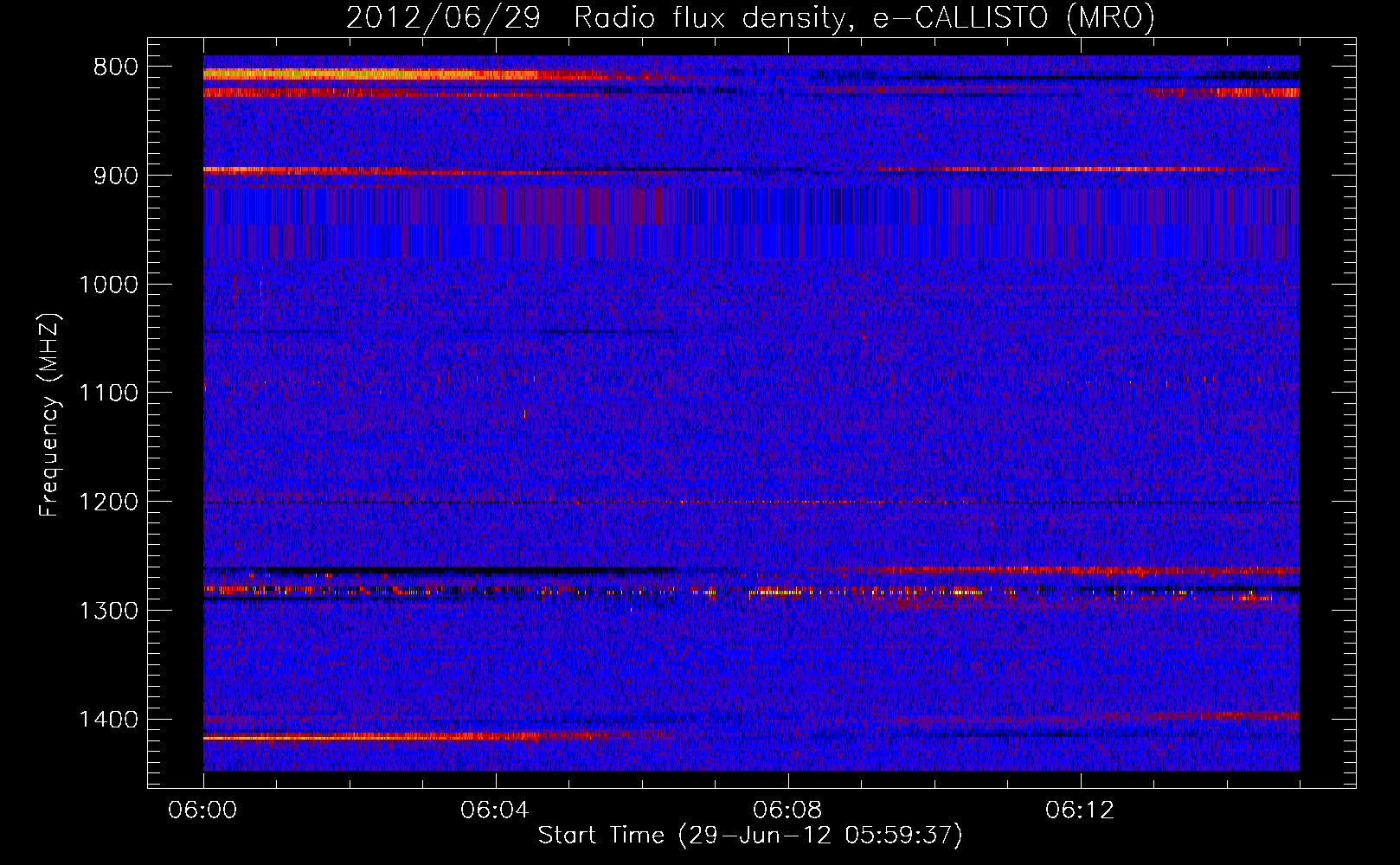
Task: Click the 1000 frequency tick label
Action: point(108,285)
